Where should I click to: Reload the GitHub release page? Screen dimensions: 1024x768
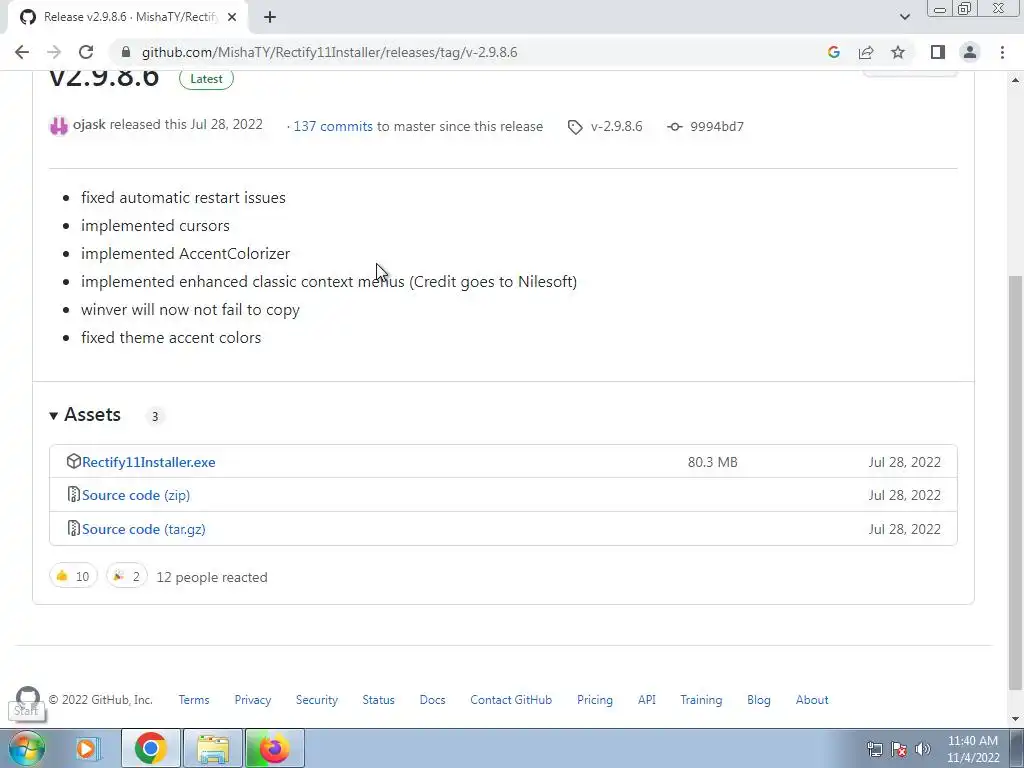tap(86, 52)
